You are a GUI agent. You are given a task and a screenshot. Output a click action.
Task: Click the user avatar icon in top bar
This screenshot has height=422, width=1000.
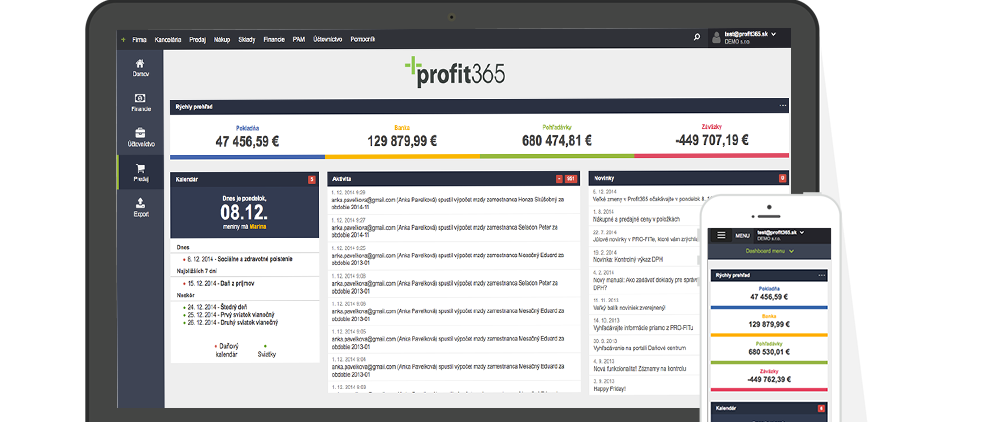pos(717,37)
